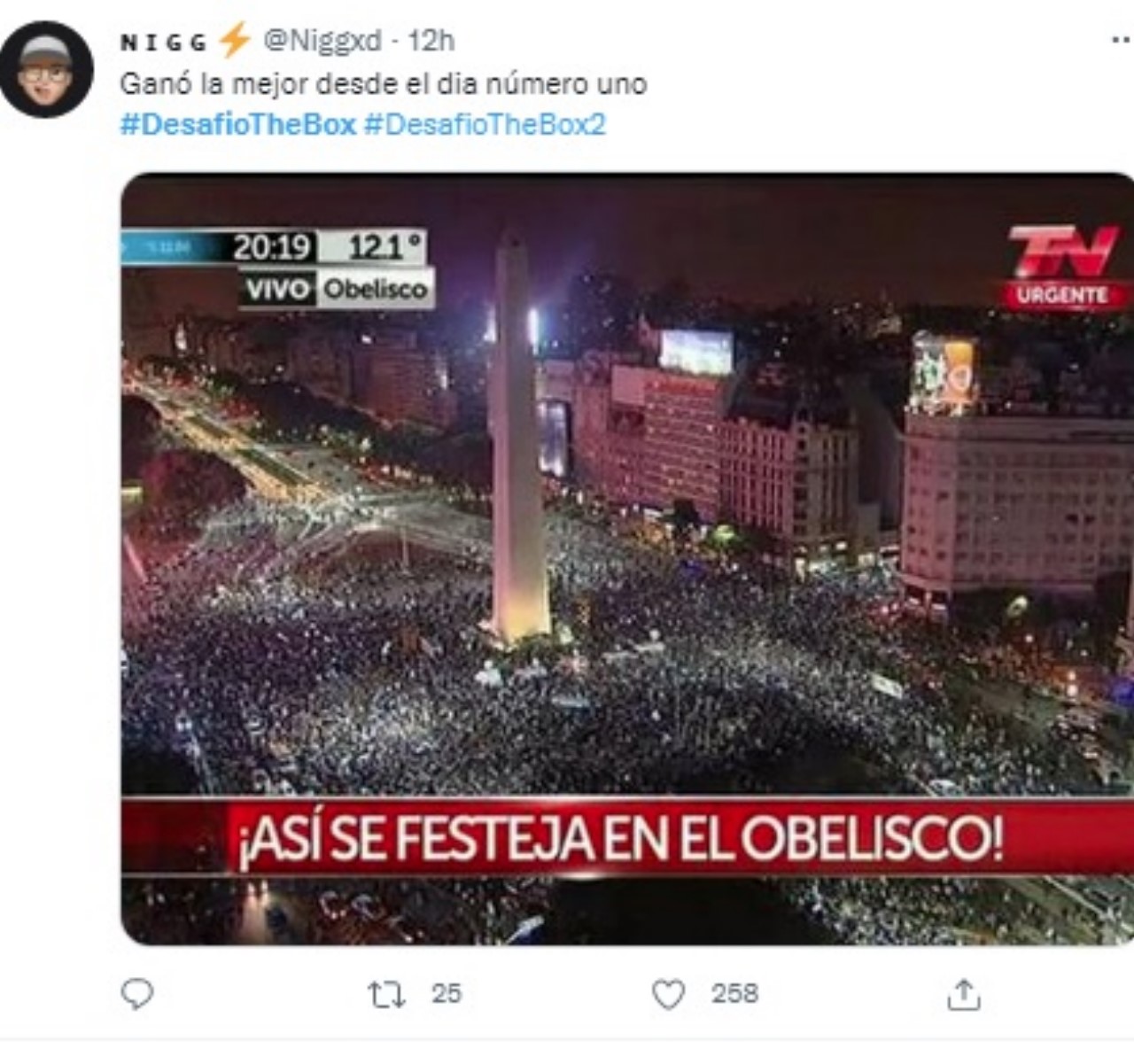The width and height of the screenshot is (1134, 1064).
Task: Open the #DesafioTheBox2 hashtag
Action: point(485,124)
